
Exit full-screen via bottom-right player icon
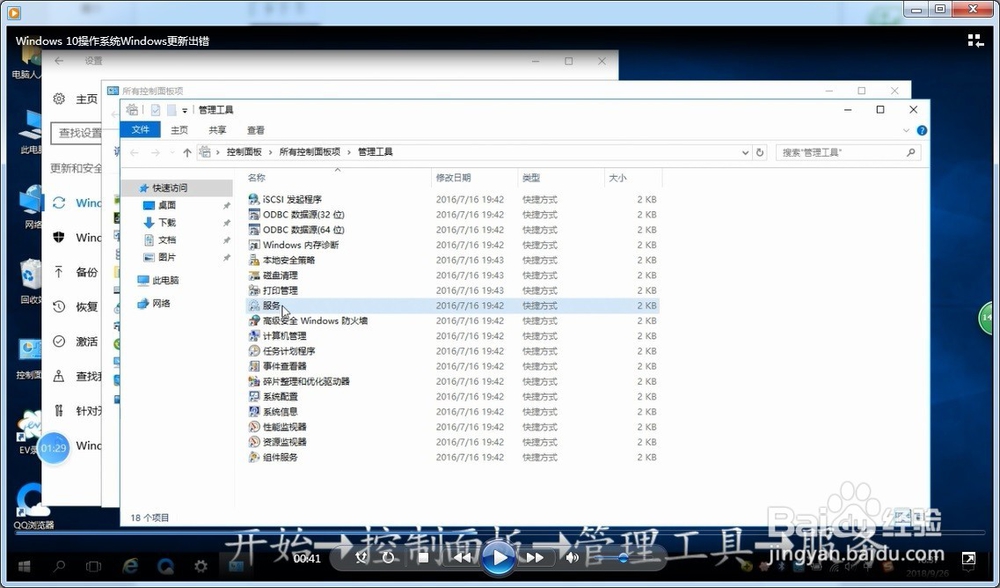click(968, 559)
